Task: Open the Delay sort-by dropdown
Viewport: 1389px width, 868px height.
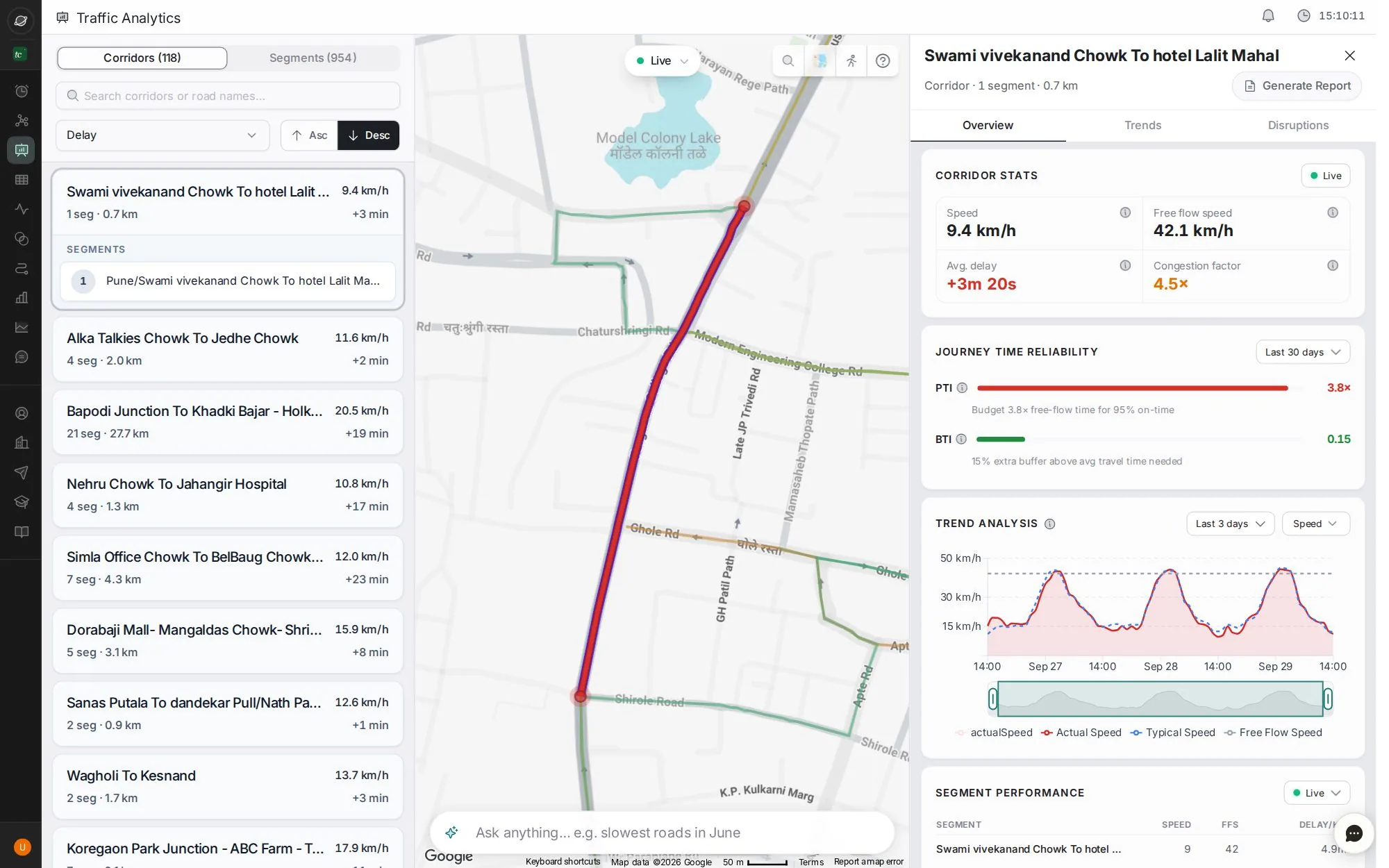Action: pyautogui.click(x=162, y=135)
